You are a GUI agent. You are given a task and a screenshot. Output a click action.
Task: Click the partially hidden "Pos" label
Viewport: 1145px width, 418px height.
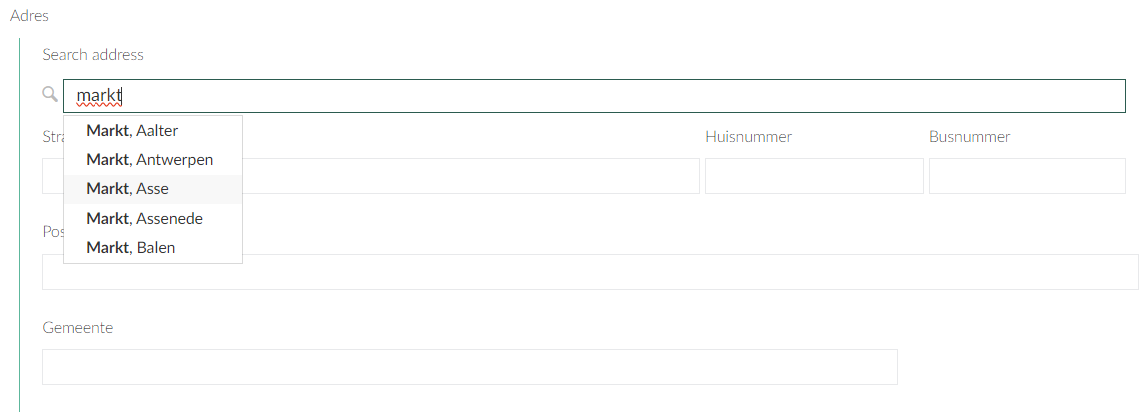click(x=52, y=232)
